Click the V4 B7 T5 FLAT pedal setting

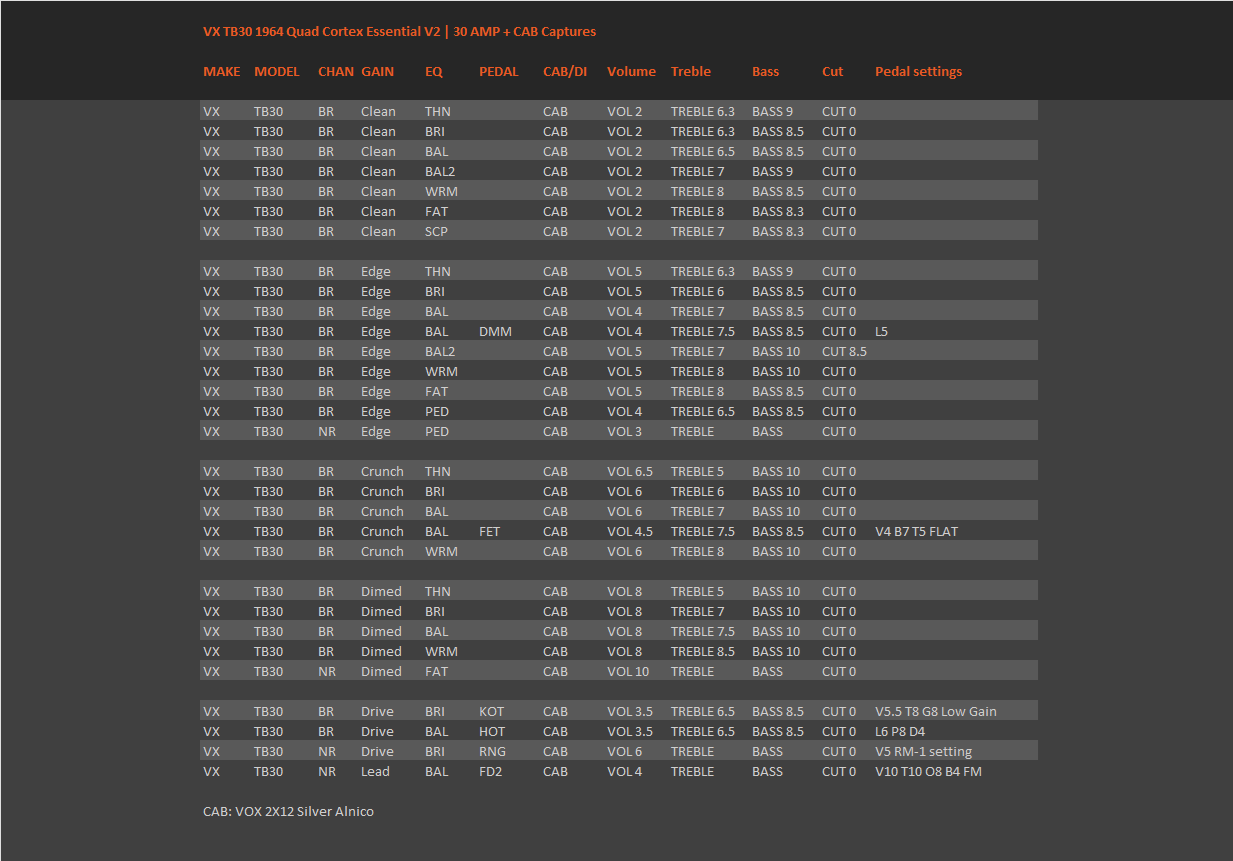pyautogui.click(x=916, y=531)
